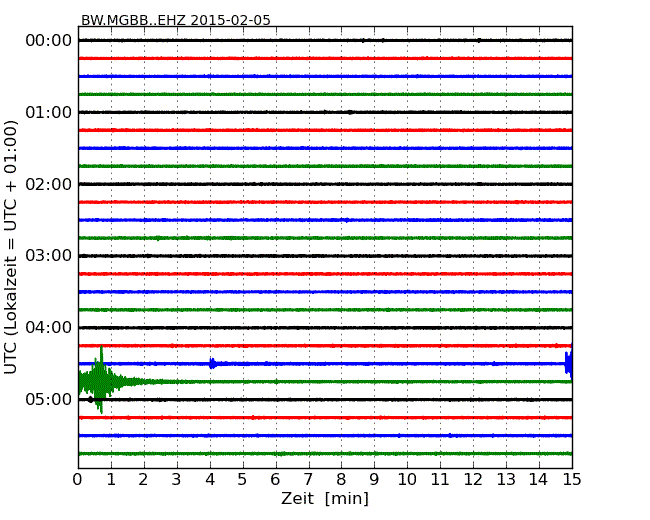The image size is (650, 520).
Task: Select x-axis tick label 8
Action: coord(341,480)
